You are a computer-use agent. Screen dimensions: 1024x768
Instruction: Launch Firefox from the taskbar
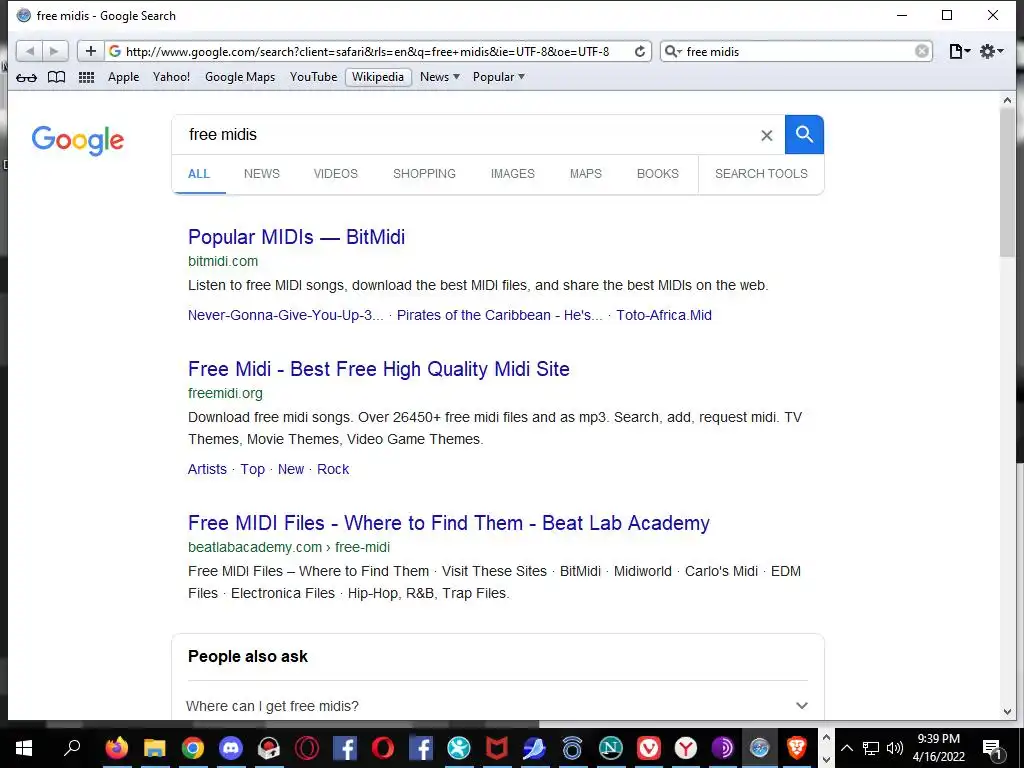click(117, 748)
